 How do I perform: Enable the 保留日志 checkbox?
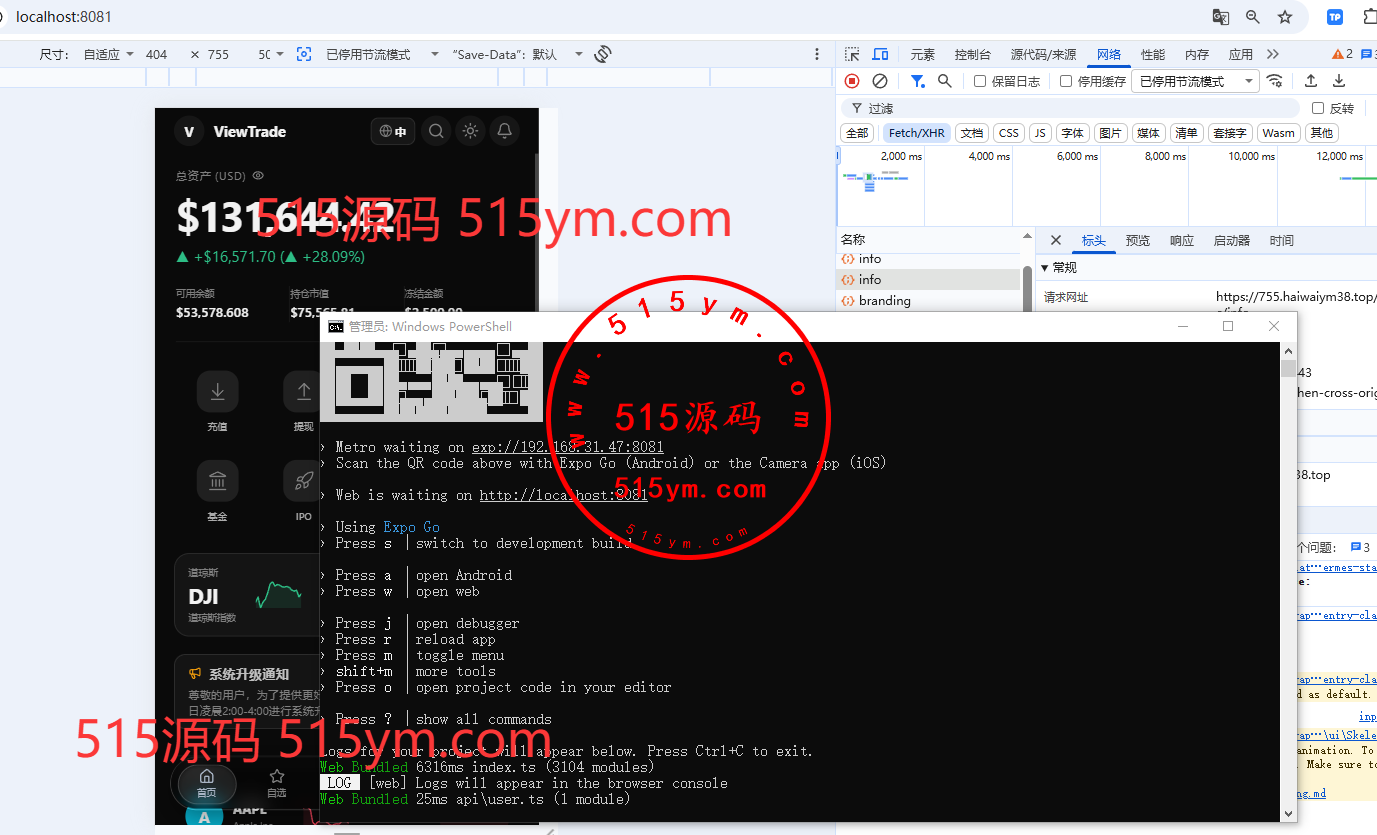pos(980,81)
